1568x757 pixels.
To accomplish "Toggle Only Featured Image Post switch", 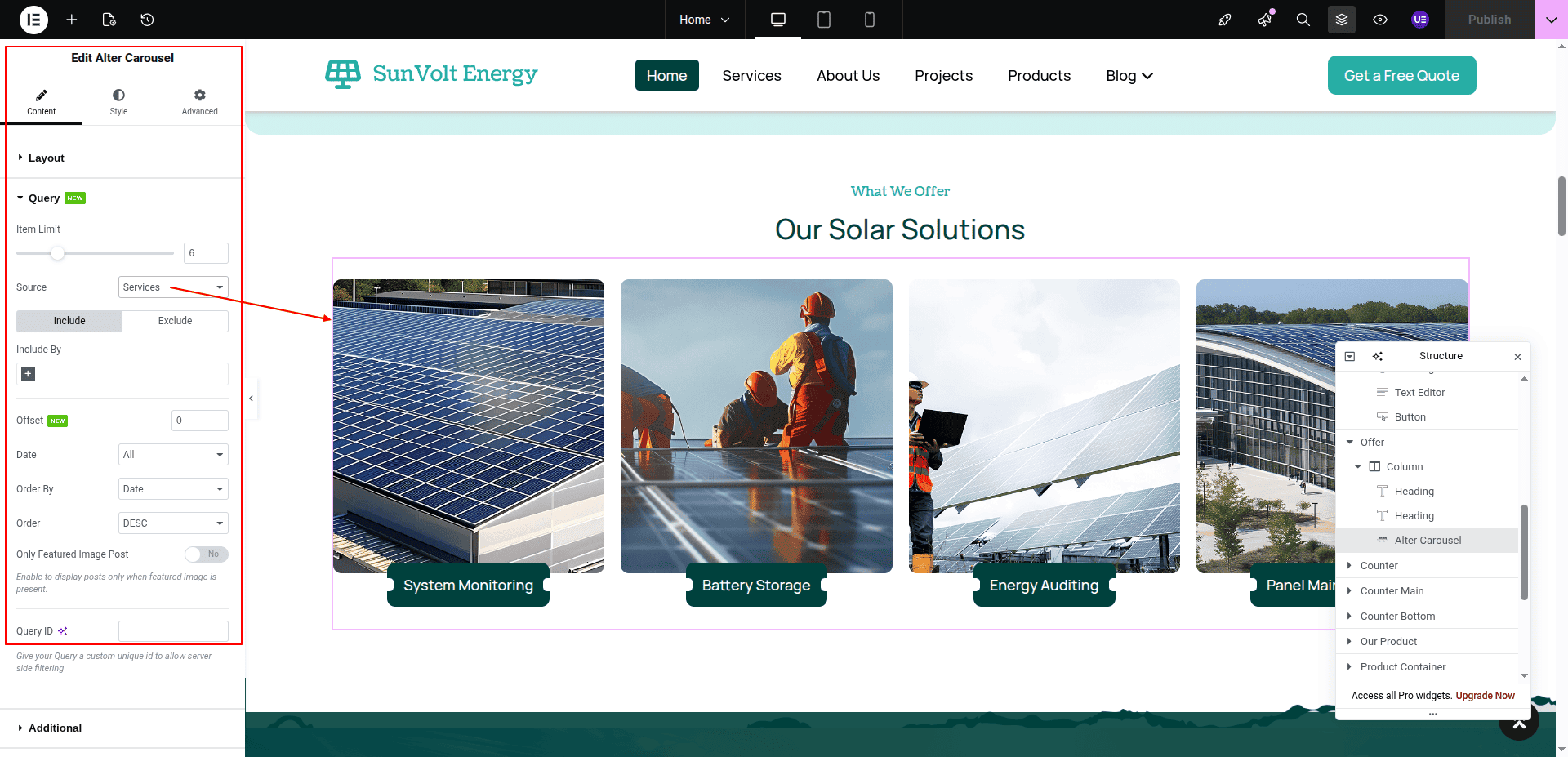I will (x=206, y=554).
